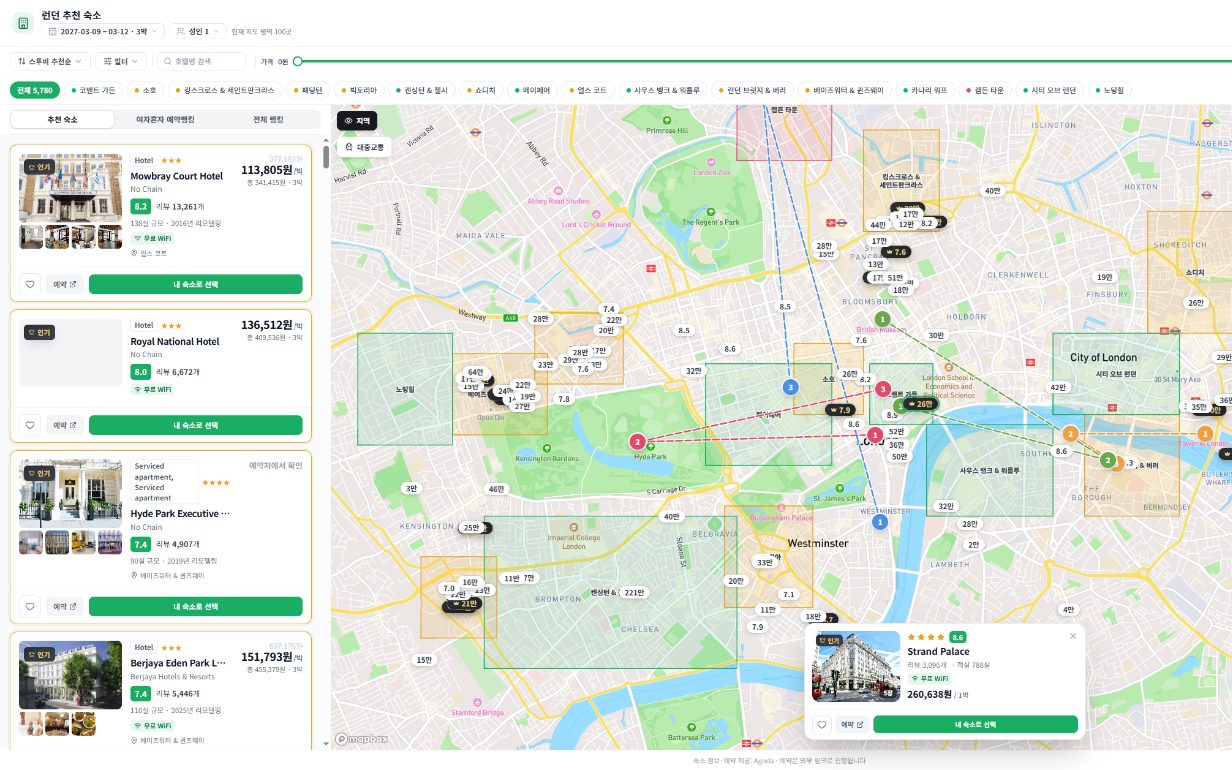The height and width of the screenshot is (770, 1232).
Task: Click green marker 1 at British Museum
Action: click(x=882, y=318)
